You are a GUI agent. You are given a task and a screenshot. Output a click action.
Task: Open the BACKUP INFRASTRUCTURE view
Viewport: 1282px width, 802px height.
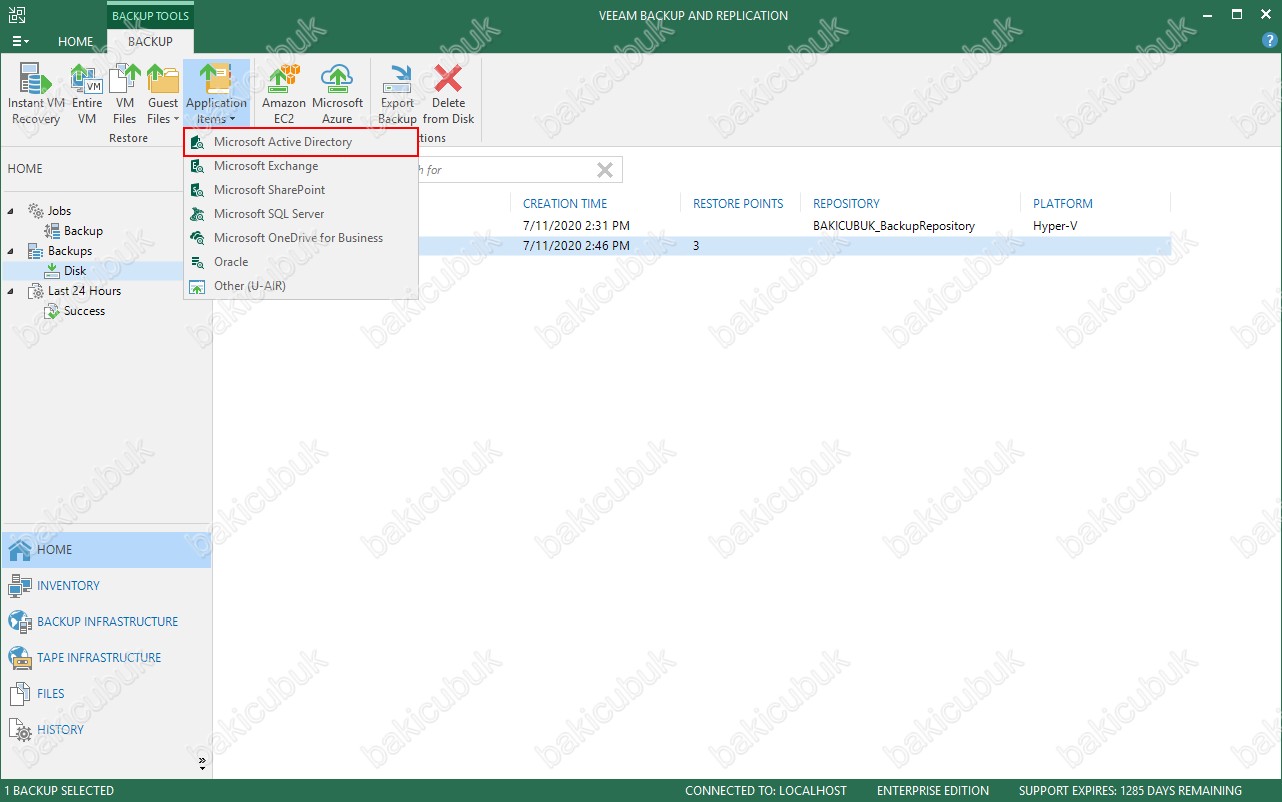tap(106, 622)
